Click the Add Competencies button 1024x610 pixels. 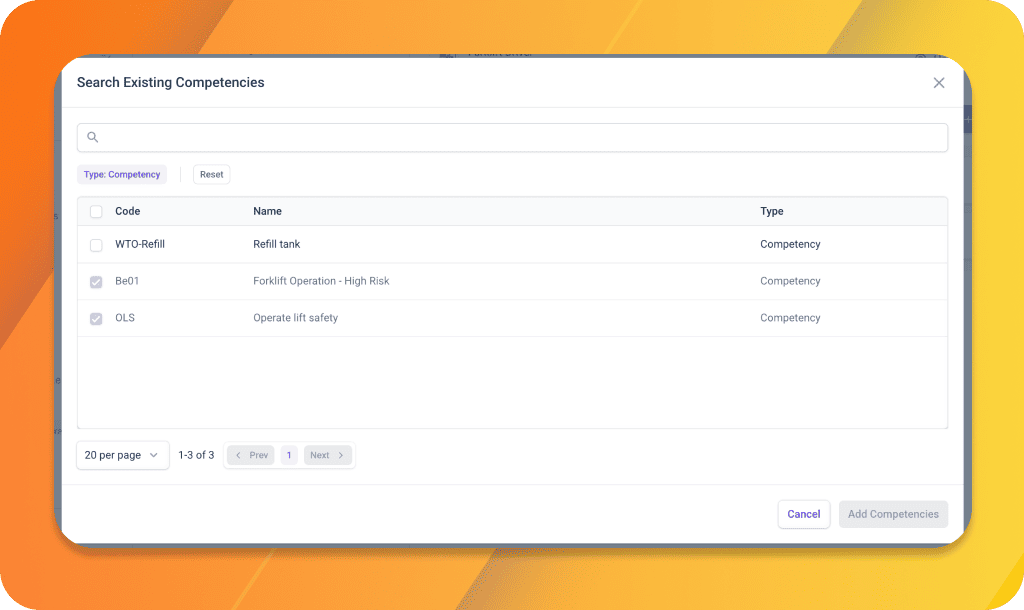(x=893, y=514)
